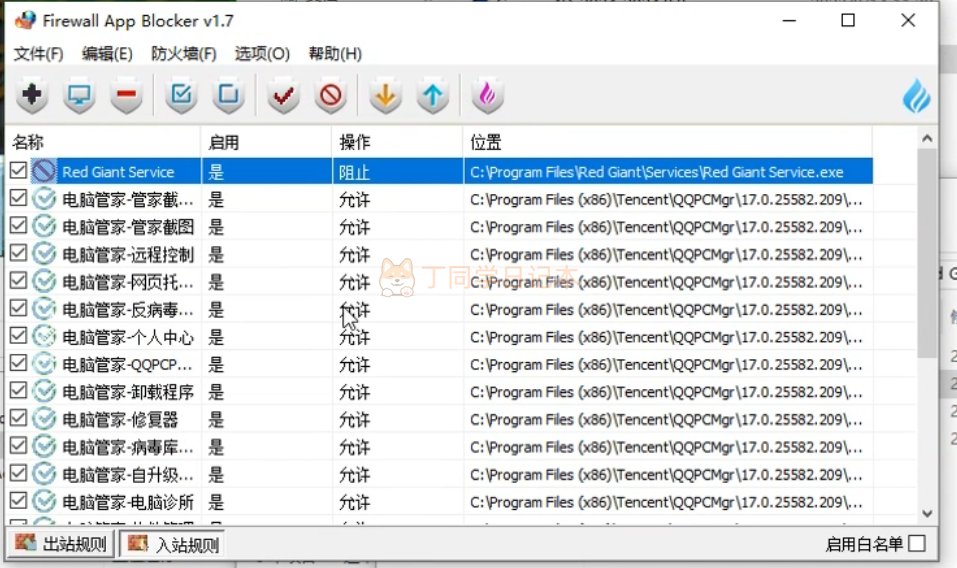Sort by the 名称 column header
Image resolution: width=957 pixels, height=568 pixels.
pyautogui.click(x=103, y=142)
